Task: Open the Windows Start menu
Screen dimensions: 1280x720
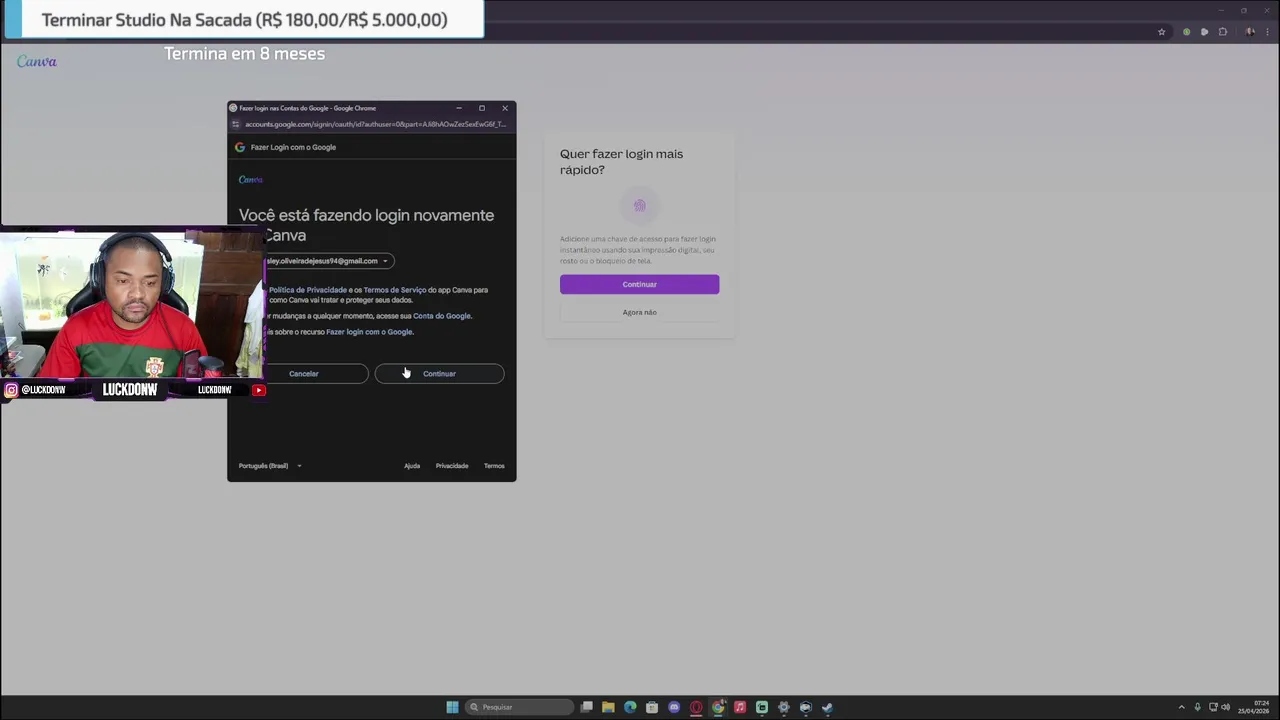Action: tap(452, 707)
